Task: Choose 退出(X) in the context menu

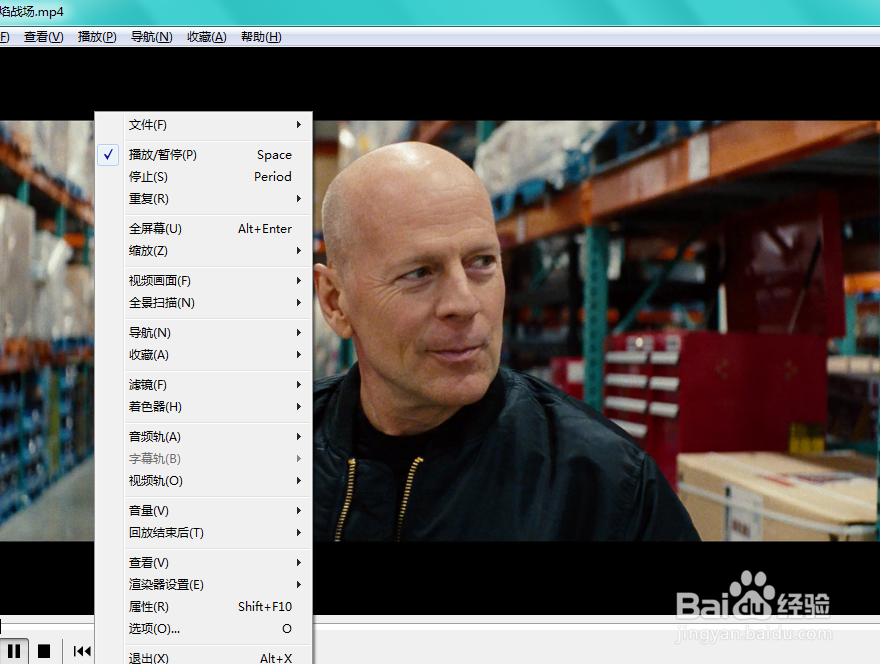Action: (x=203, y=658)
